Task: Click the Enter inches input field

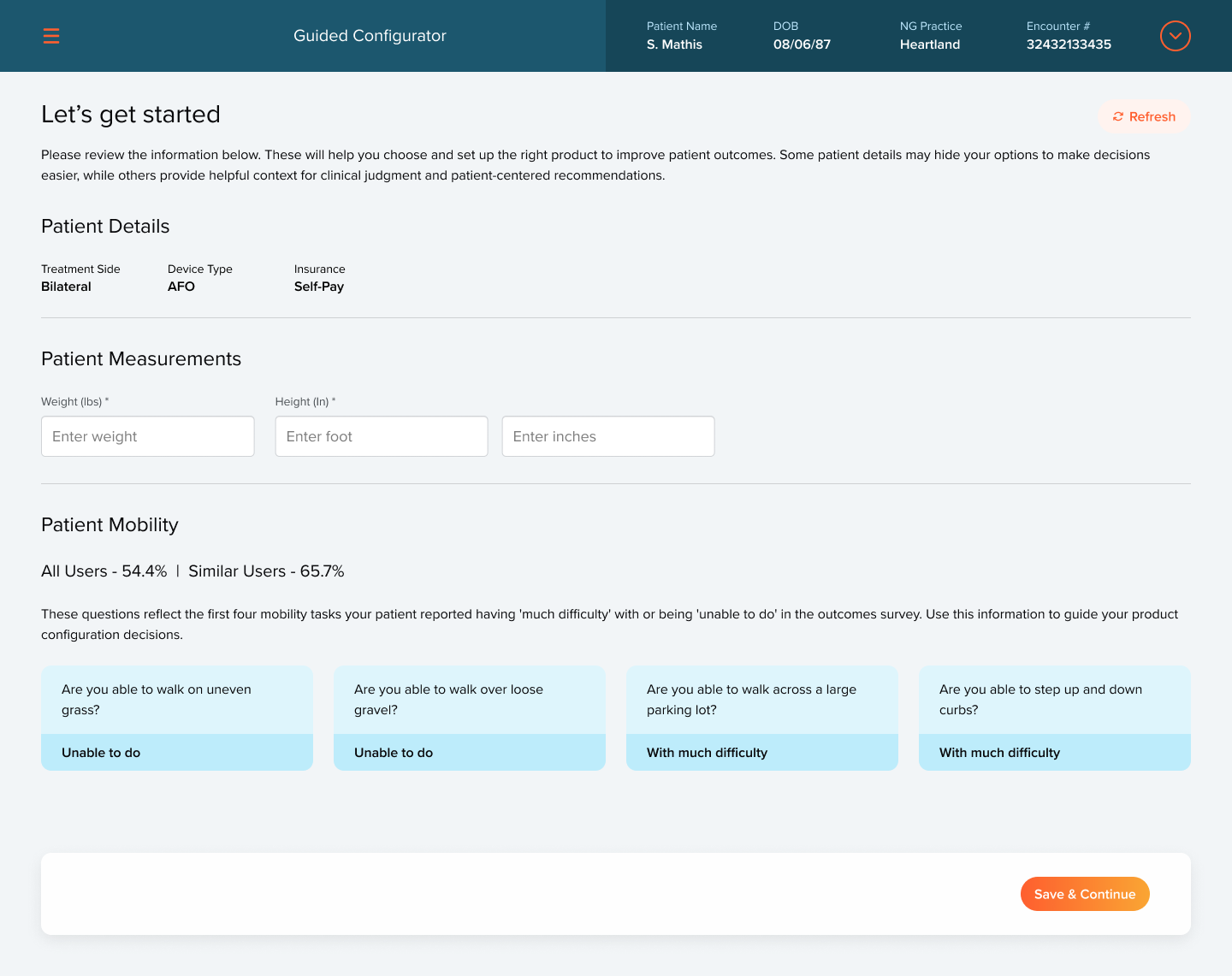Action: [x=608, y=436]
